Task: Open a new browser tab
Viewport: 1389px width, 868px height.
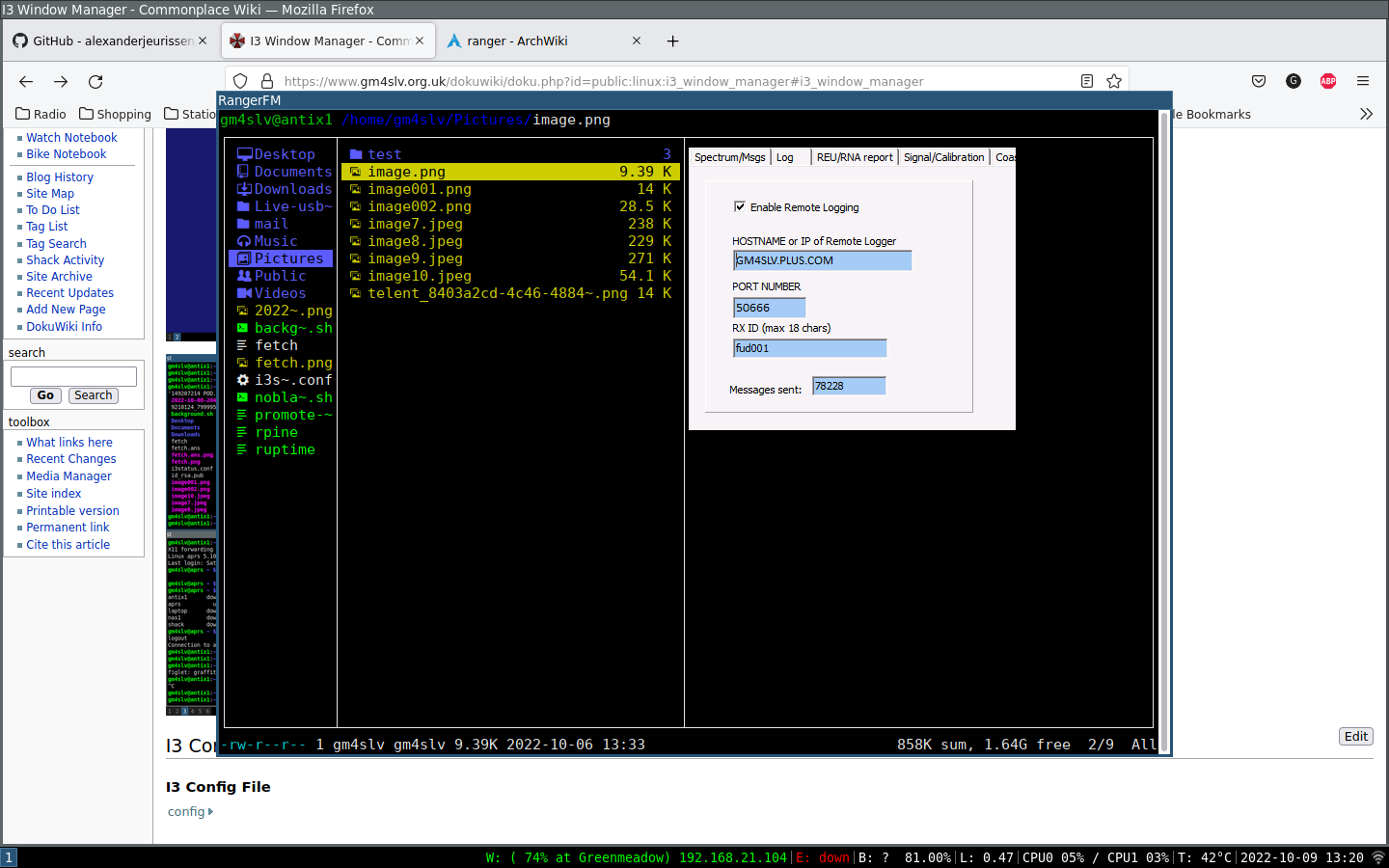Action: [x=672, y=41]
